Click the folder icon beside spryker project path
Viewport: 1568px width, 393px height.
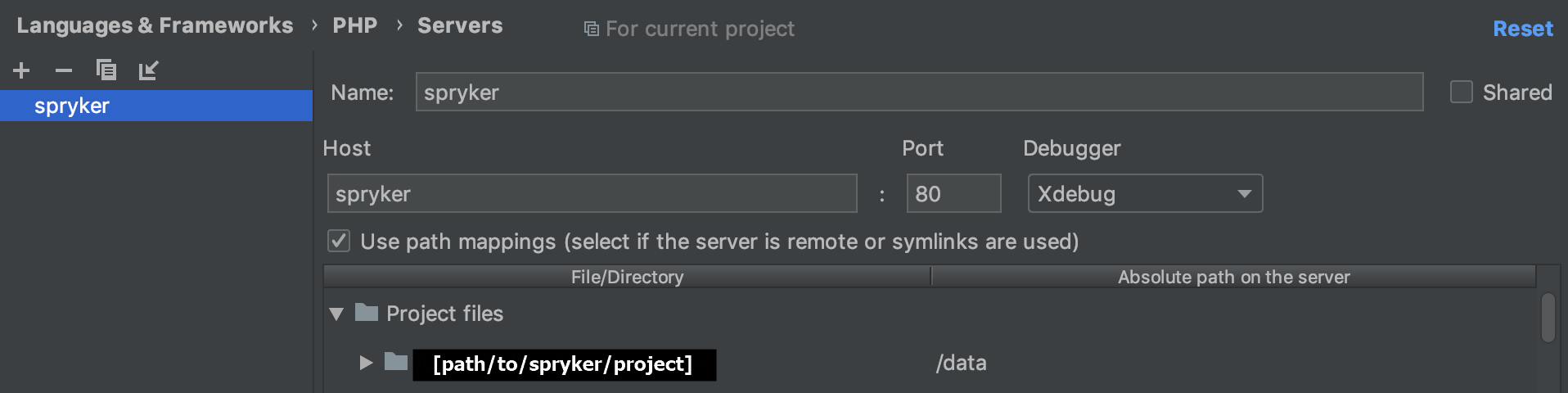[x=396, y=362]
